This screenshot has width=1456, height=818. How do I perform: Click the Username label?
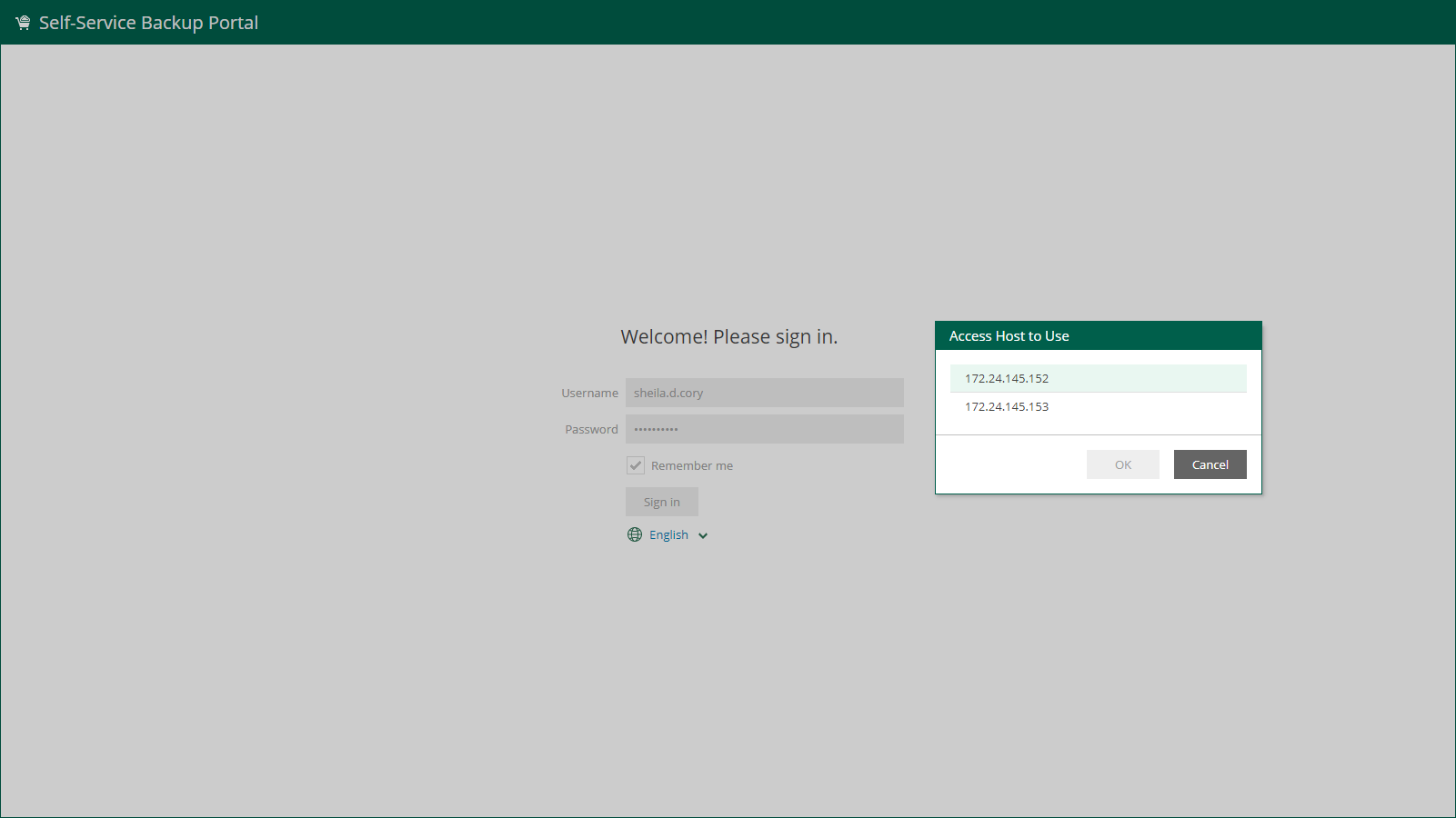click(589, 393)
